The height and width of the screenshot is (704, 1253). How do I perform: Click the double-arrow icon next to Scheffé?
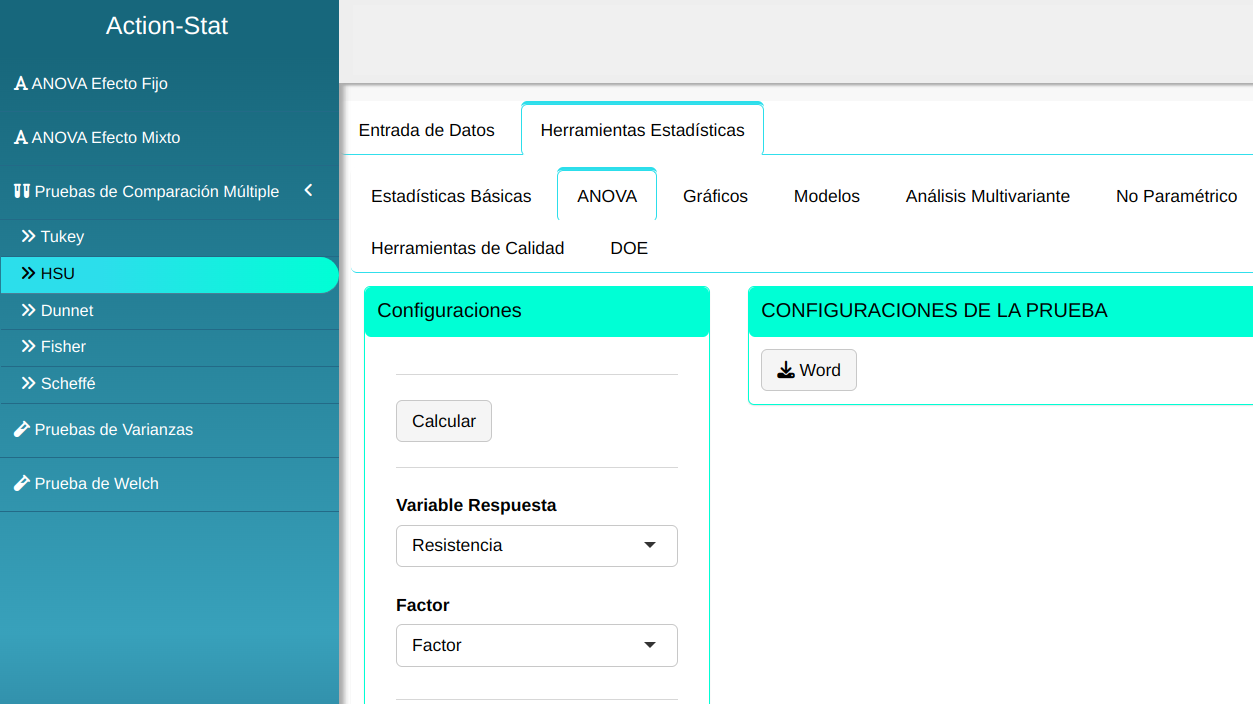(x=29, y=384)
